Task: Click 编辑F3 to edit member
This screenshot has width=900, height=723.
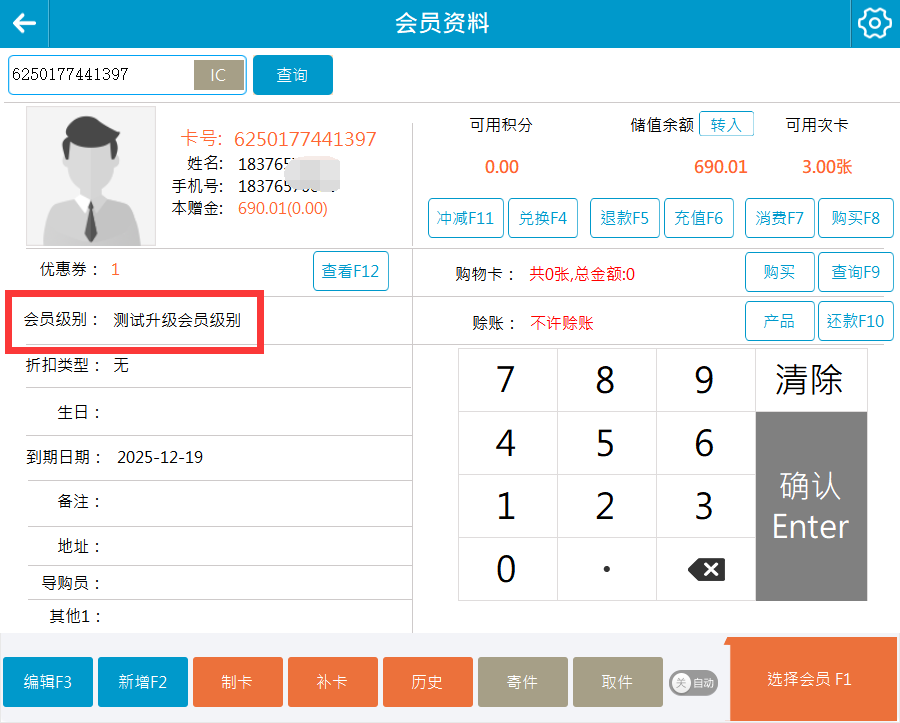Action: (48, 682)
